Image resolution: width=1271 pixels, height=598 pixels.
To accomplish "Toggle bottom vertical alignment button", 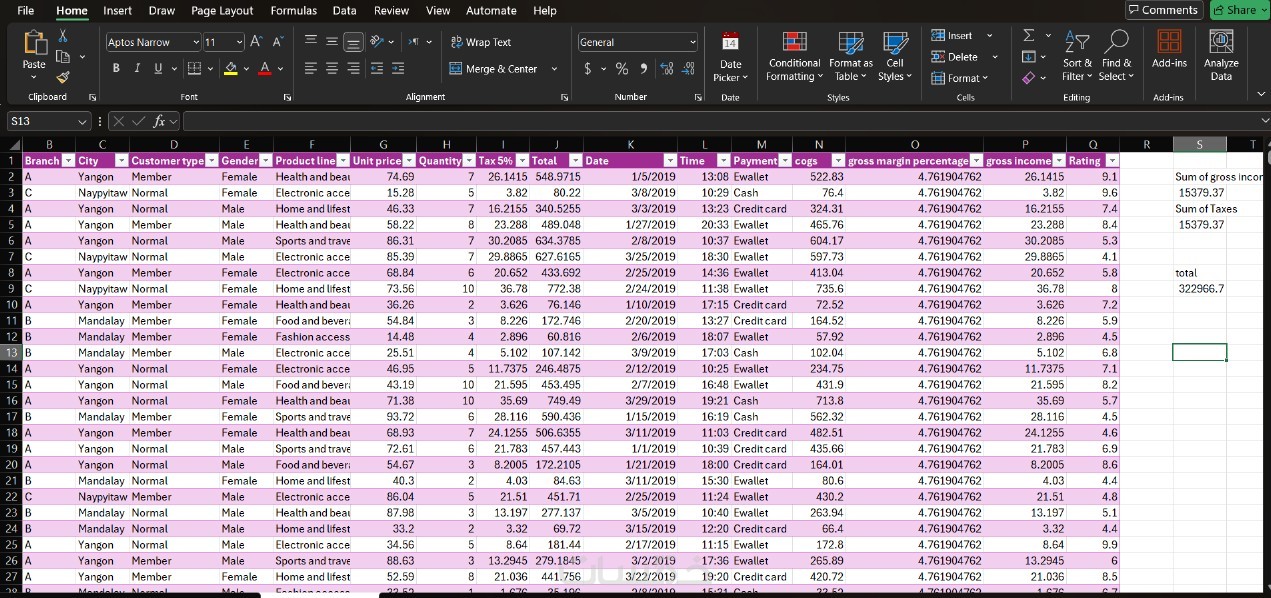I will (x=353, y=42).
